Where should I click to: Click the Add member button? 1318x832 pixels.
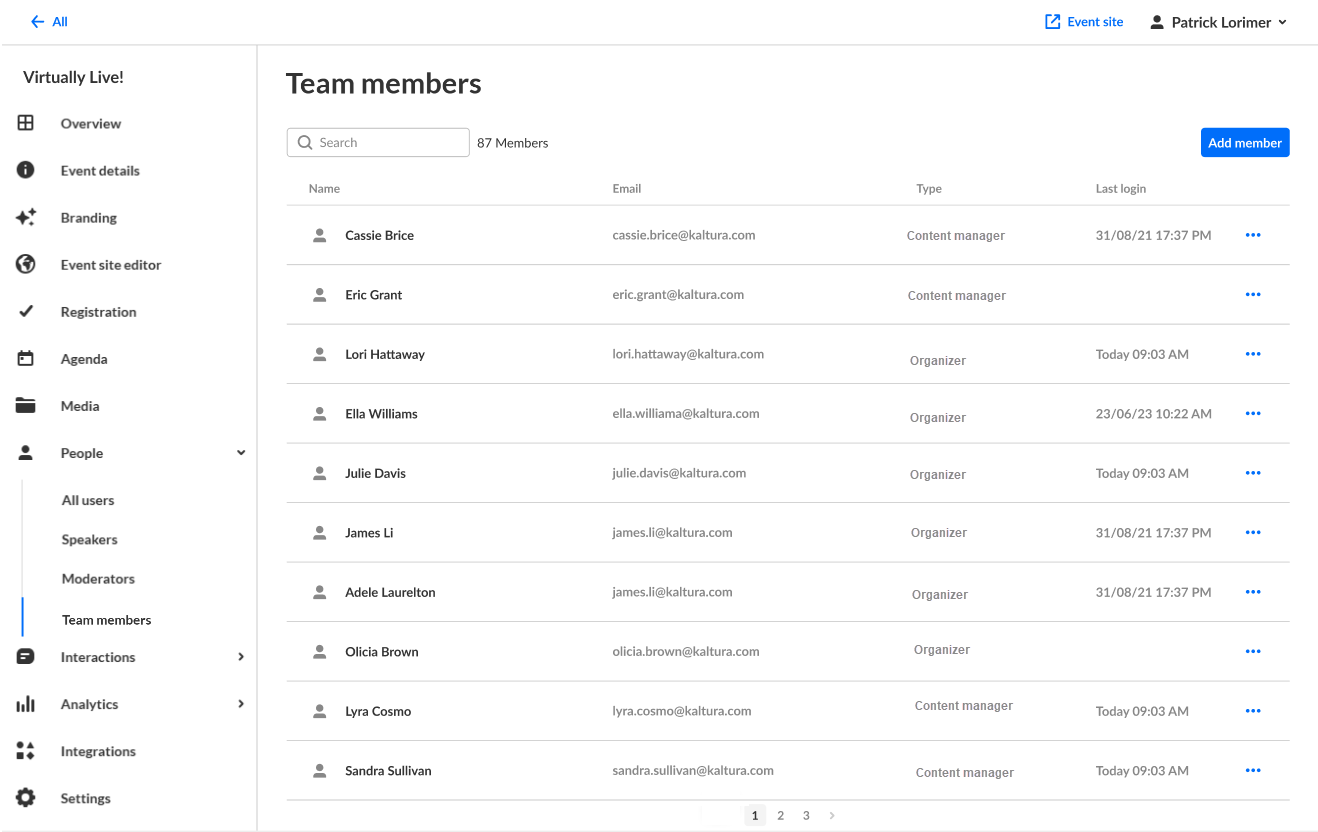1245,143
